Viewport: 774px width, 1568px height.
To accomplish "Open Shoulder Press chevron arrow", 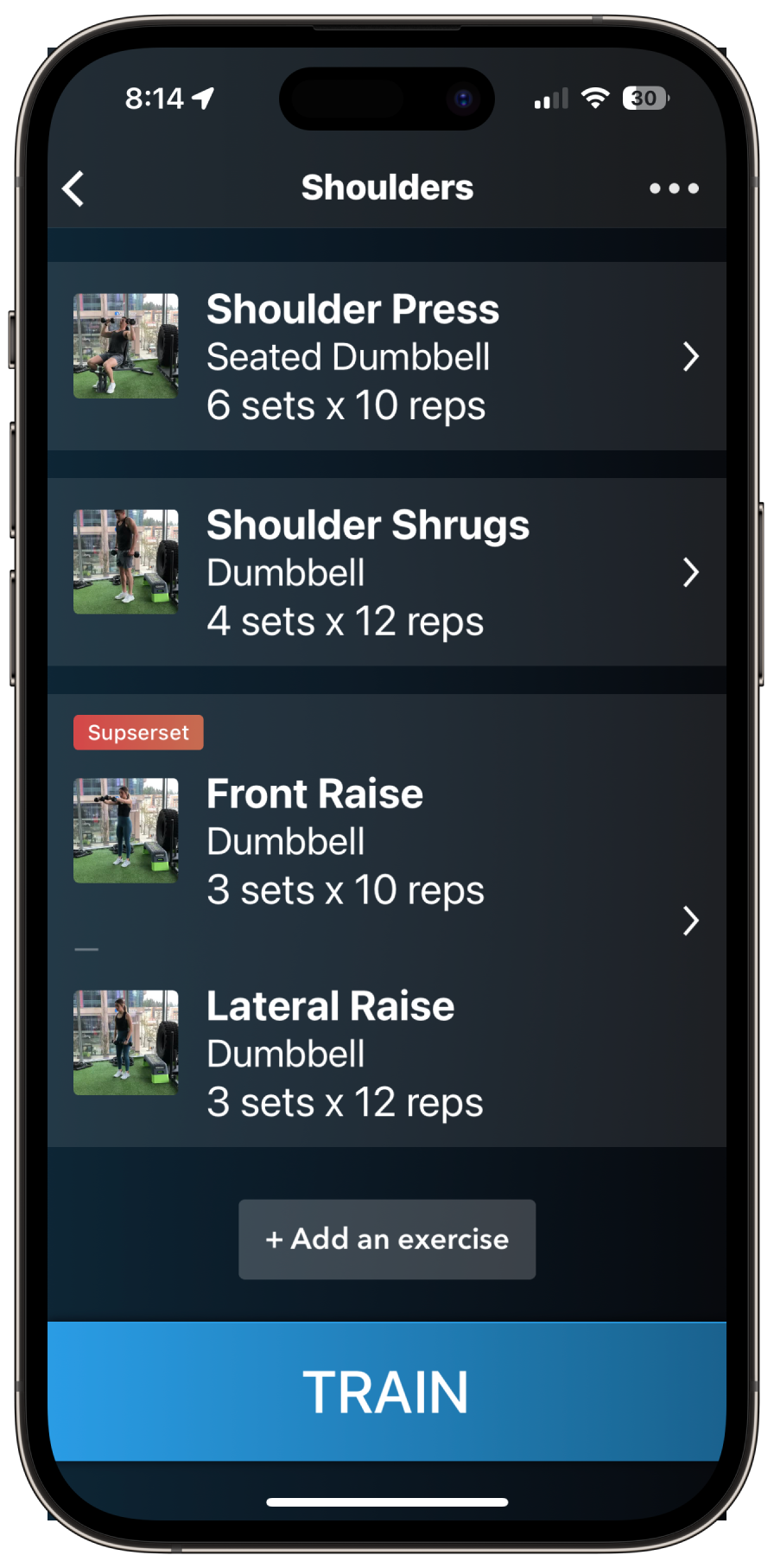I will (690, 356).
